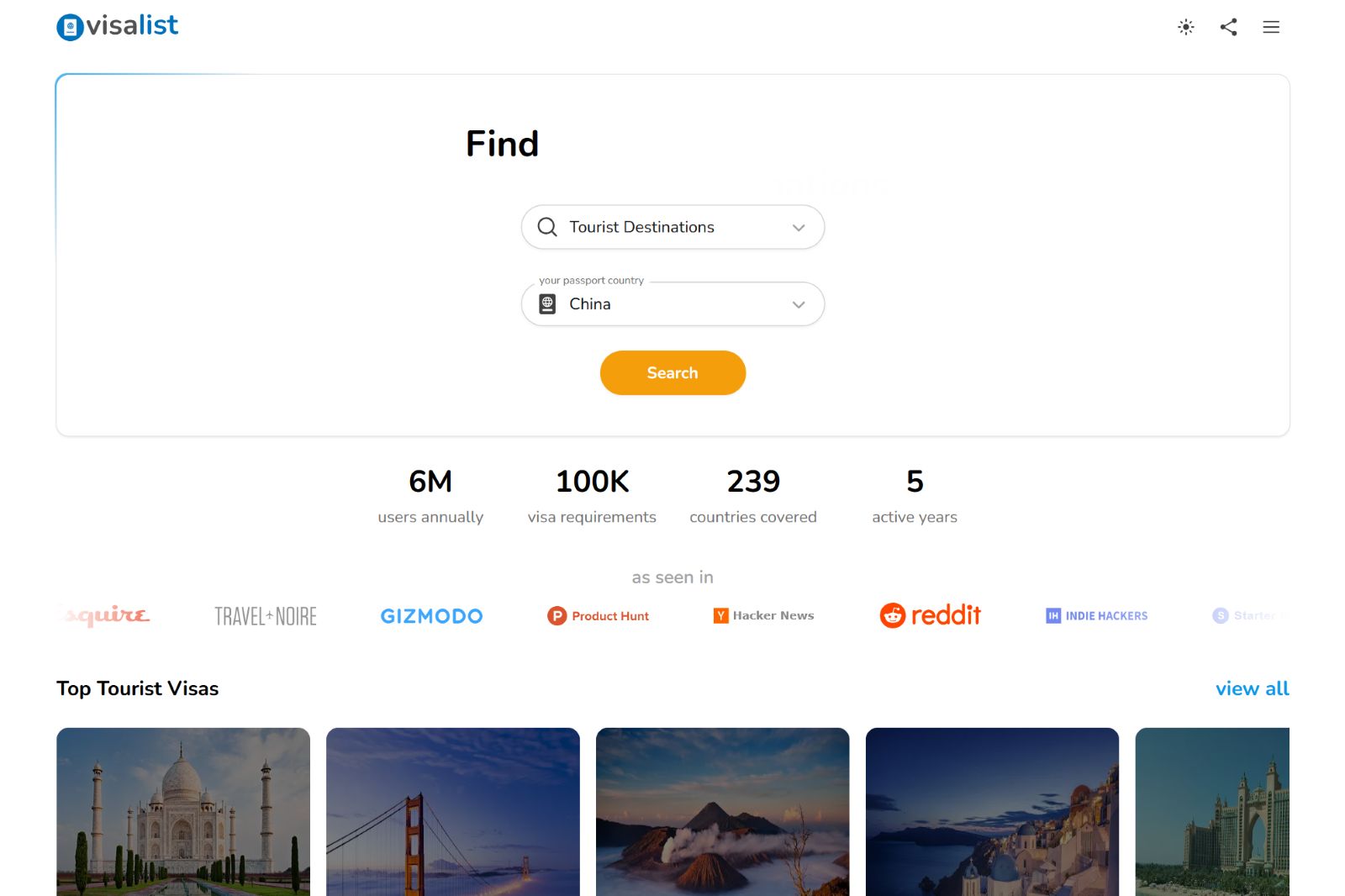The image size is (1345, 896).
Task: Open the hamburger menu
Action: [1271, 28]
